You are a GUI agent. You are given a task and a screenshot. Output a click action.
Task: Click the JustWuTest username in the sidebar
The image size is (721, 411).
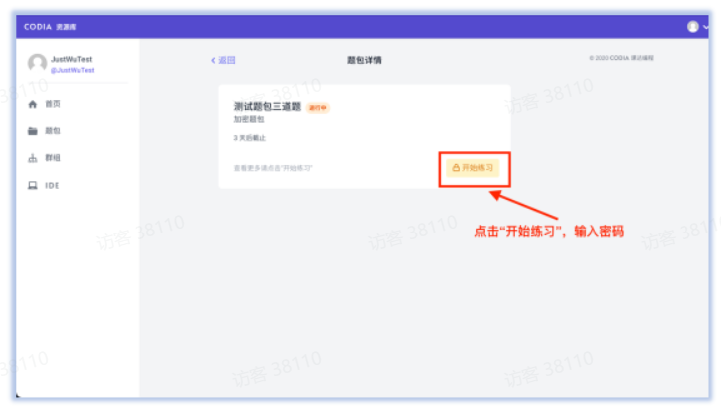coord(72,60)
